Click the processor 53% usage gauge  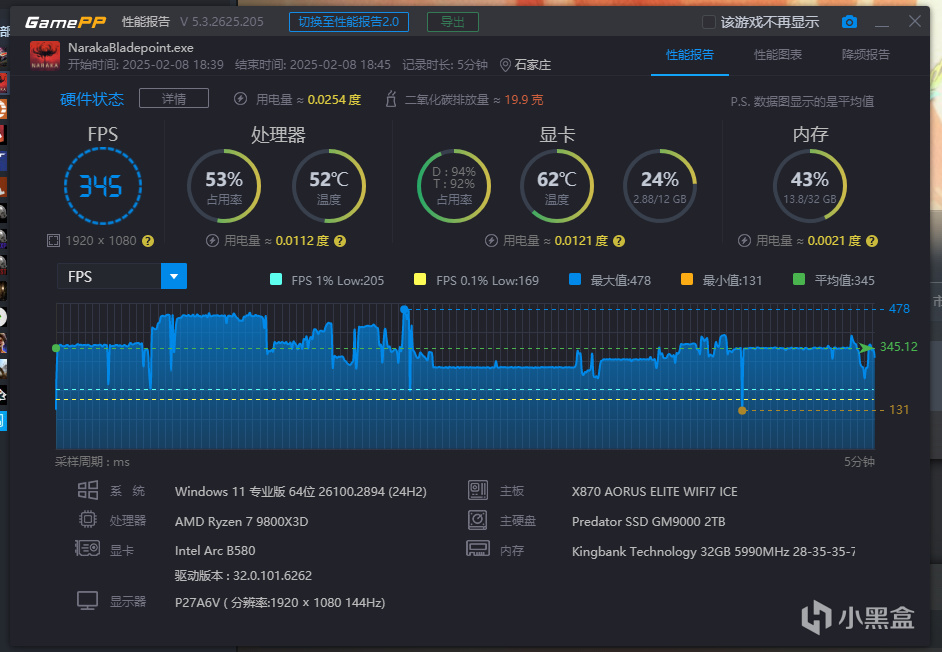224,186
